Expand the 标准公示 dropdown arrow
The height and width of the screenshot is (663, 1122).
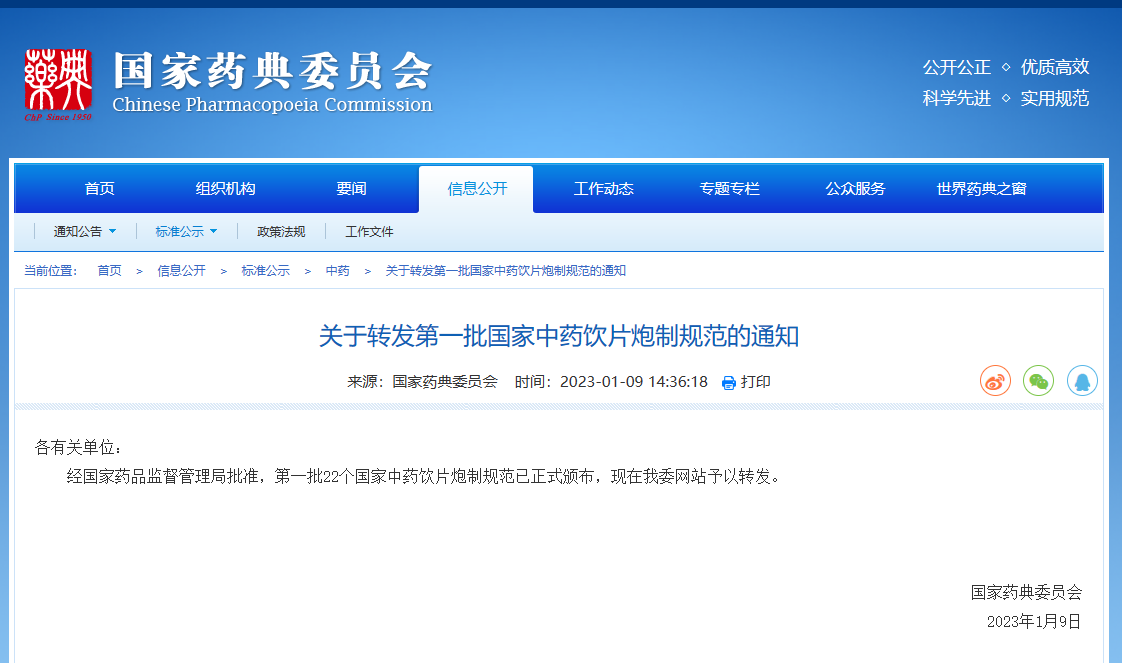[213, 231]
